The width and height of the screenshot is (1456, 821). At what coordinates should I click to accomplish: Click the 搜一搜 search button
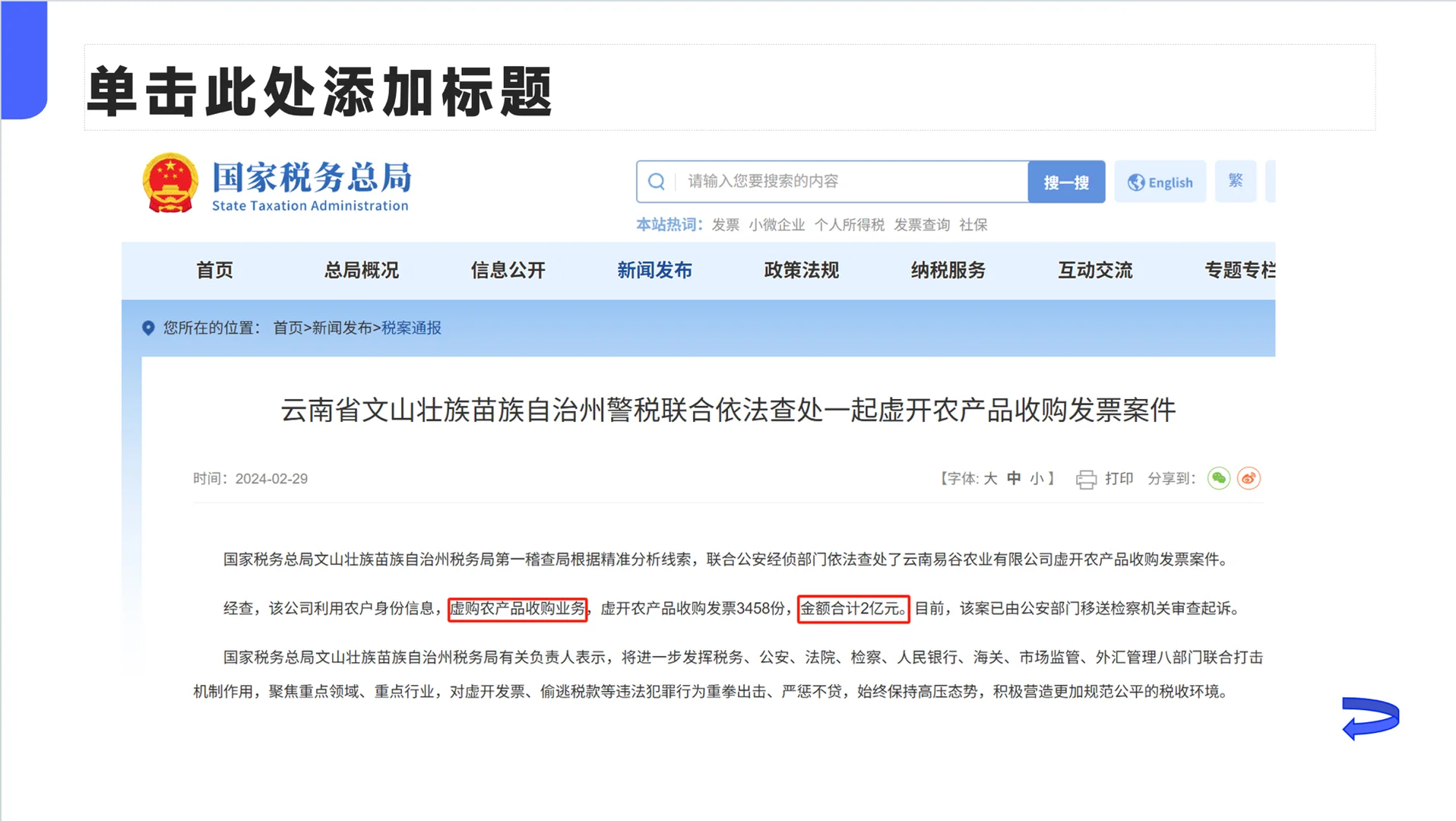coord(1066,182)
